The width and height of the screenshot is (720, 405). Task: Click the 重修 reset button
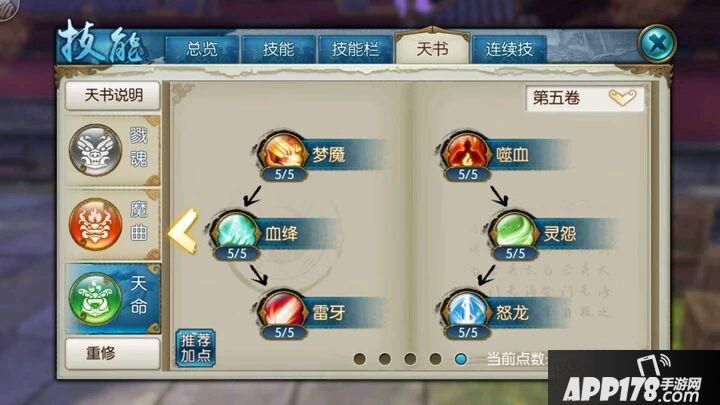(x=113, y=354)
